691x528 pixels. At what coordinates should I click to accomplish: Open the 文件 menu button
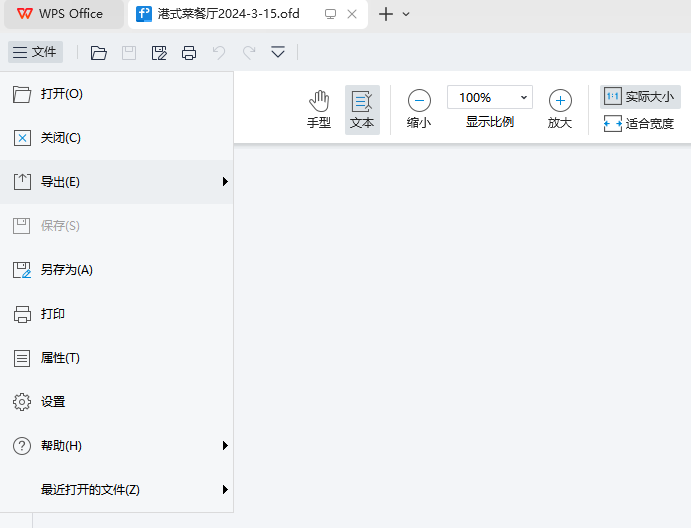pyautogui.click(x=35, y=52)
